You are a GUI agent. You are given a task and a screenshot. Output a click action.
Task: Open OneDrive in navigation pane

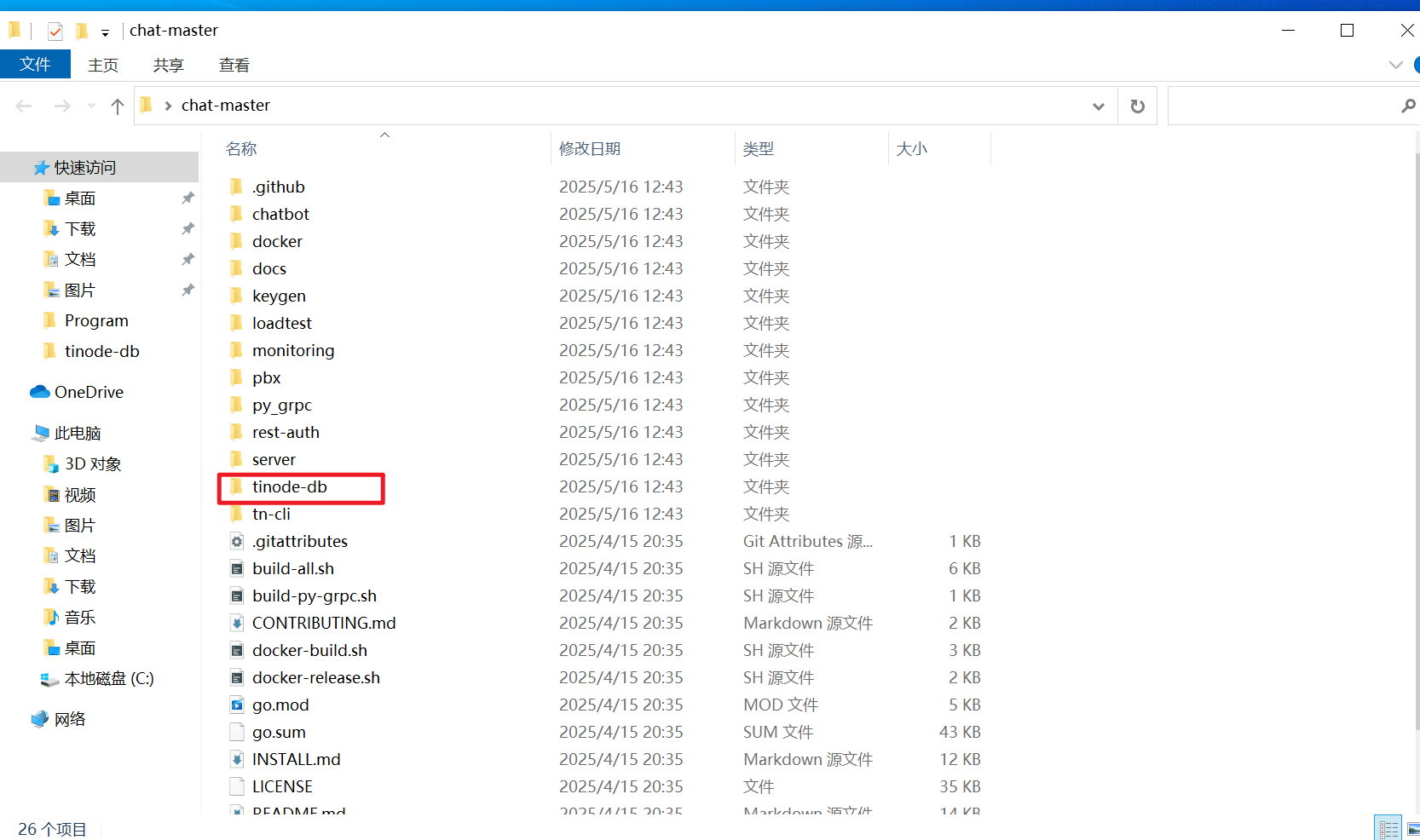[89, 392]
